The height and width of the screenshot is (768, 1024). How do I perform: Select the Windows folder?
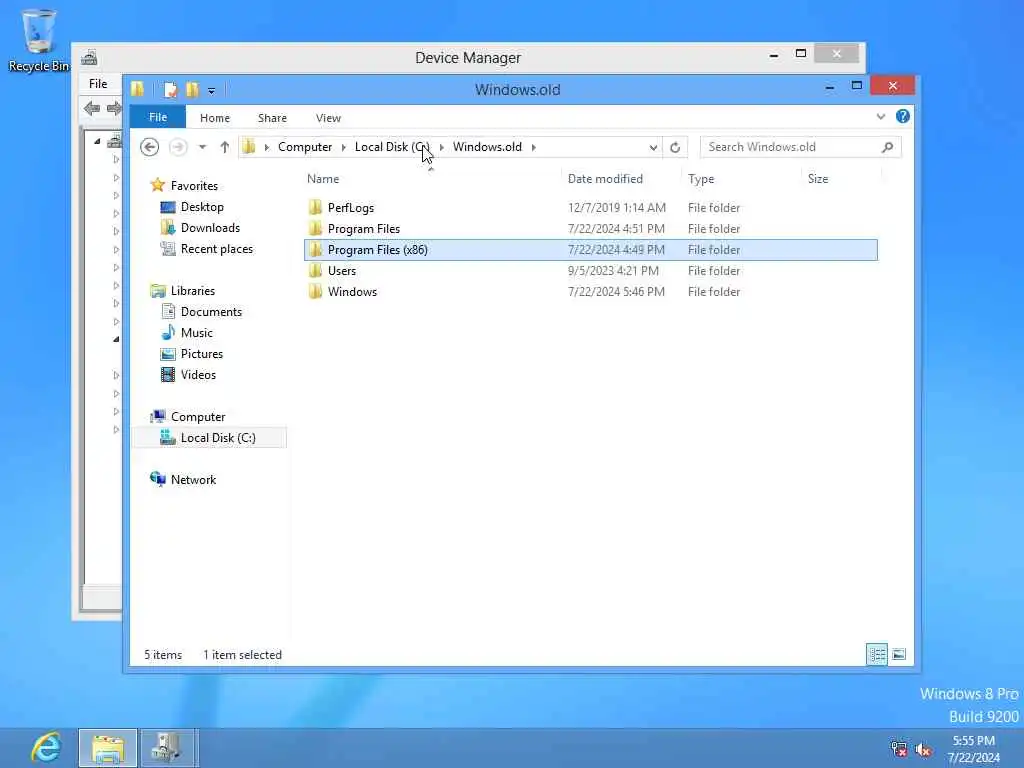[591, 291]
